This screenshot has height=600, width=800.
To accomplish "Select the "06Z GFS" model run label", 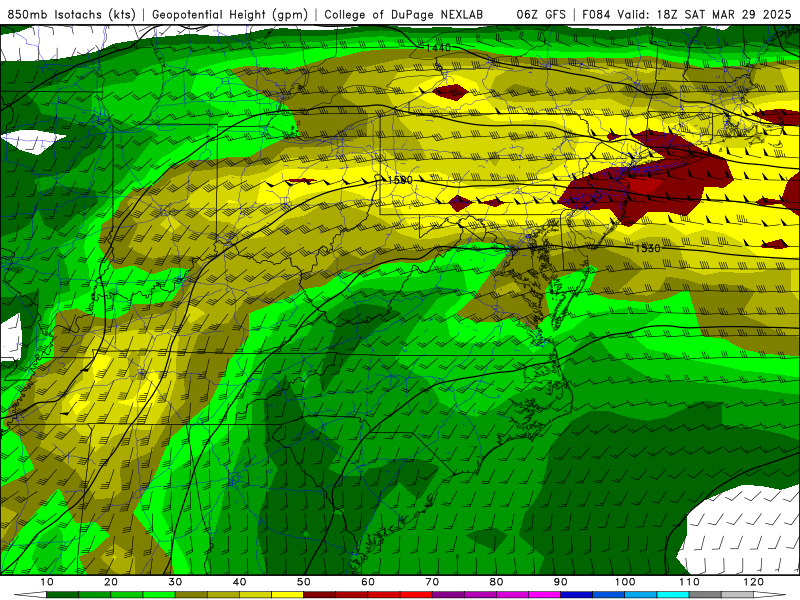I will [541, 14].
